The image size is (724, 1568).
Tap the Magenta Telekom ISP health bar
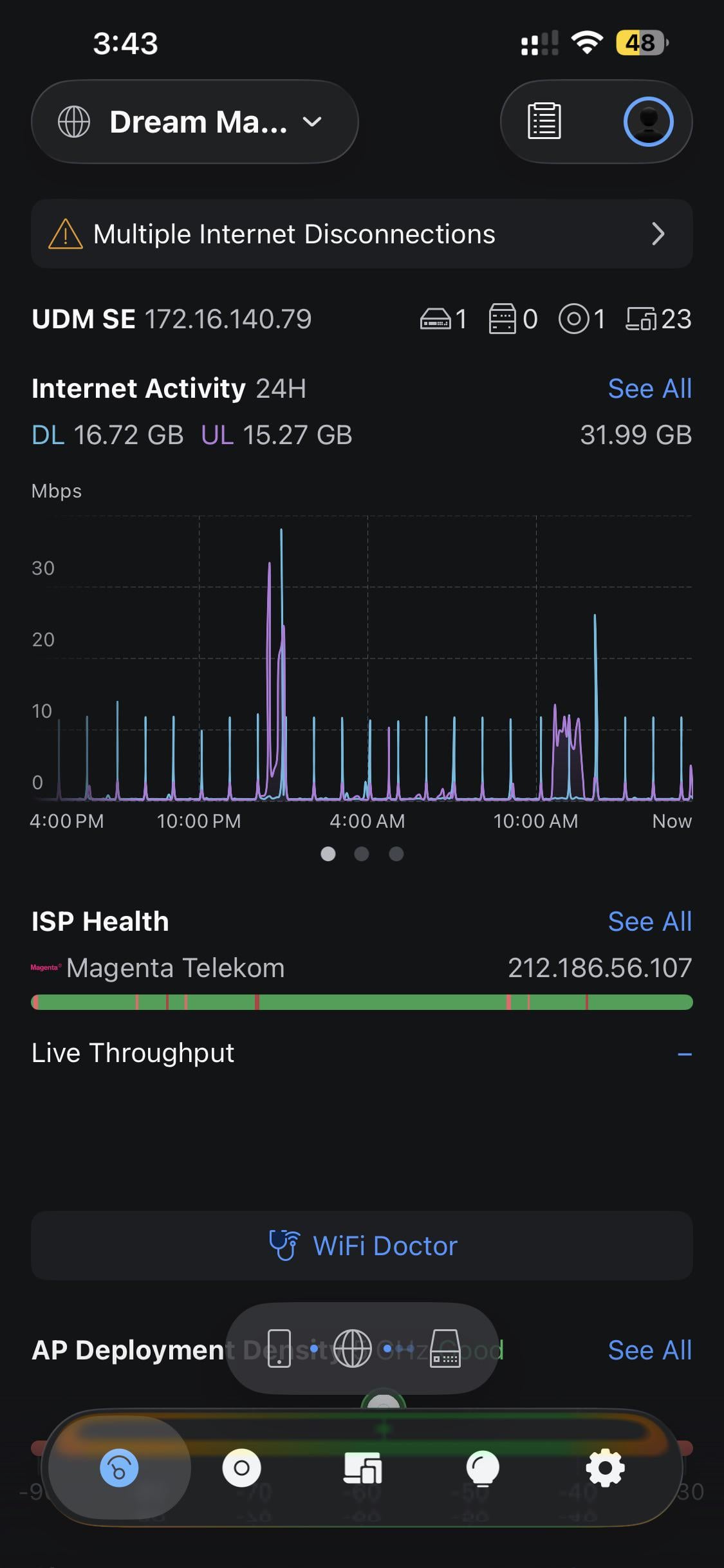pyautogui.click(x=362, y=1002)
